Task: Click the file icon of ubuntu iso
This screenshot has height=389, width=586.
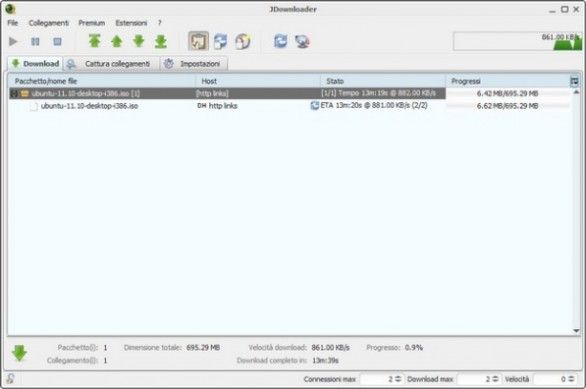Action: (34, 106)
